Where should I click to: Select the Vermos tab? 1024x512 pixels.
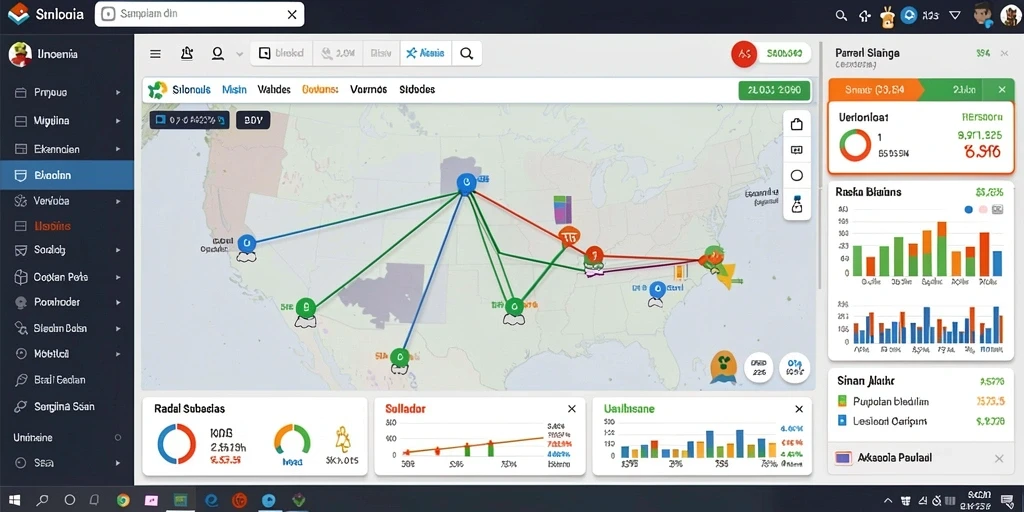[x=368, y=89]
